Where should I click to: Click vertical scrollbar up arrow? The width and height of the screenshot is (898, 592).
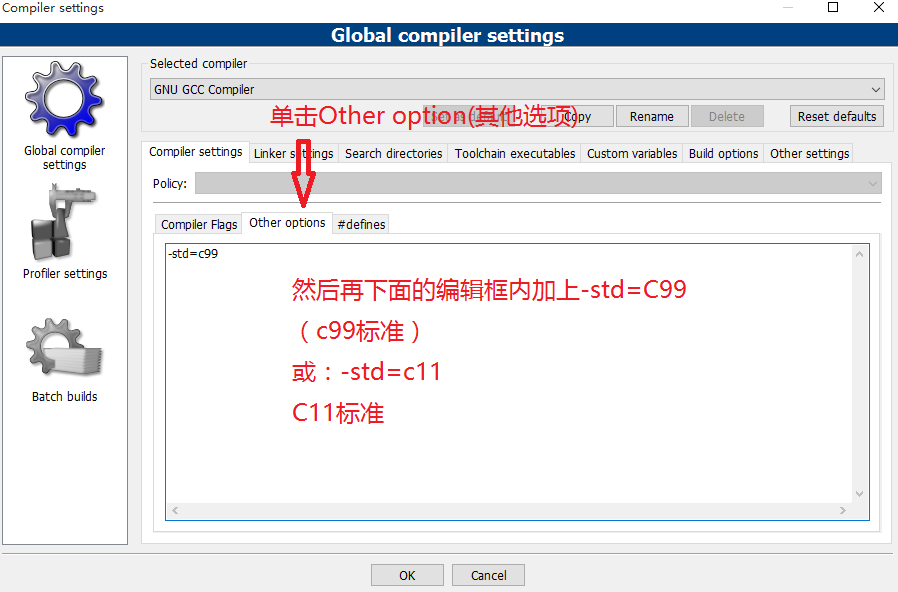click(x=859, y=254)
